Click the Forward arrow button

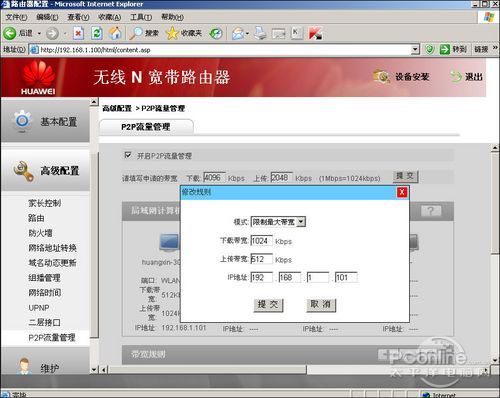click(x=52, y=33)
